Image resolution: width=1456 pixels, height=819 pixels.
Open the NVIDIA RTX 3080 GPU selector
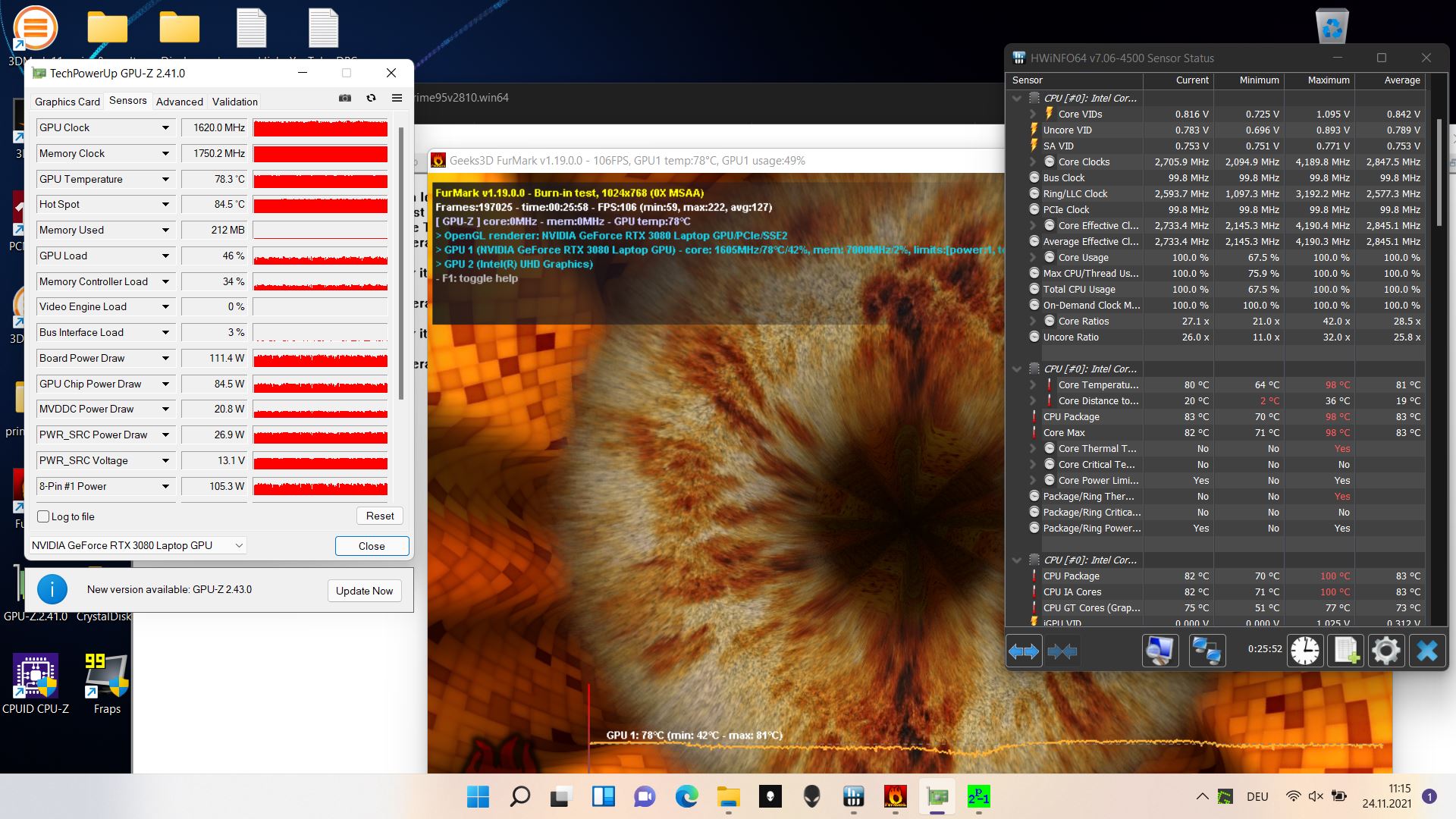[137, 545]
